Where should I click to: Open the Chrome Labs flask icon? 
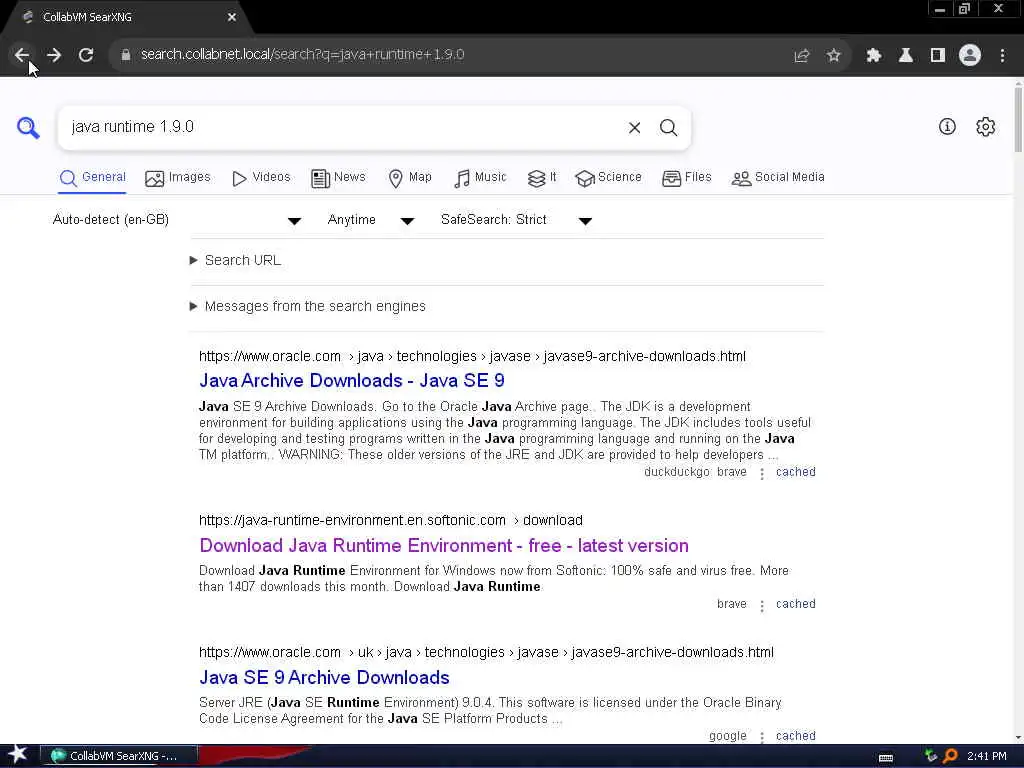coord(906,56)
